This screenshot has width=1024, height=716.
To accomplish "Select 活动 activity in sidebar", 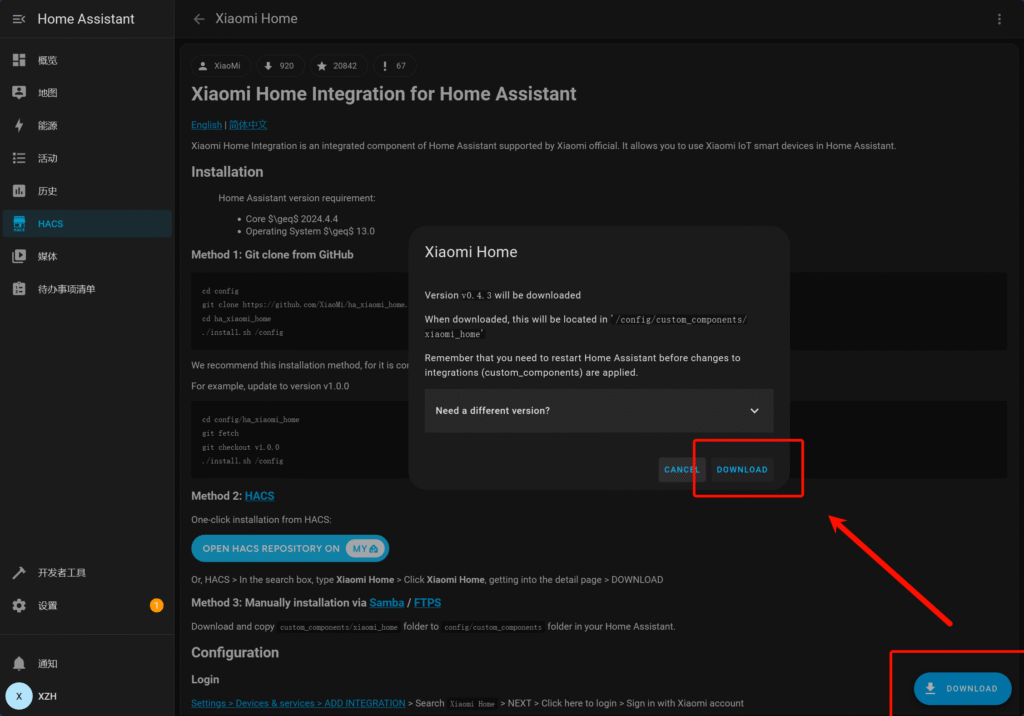I will point(47,158).
